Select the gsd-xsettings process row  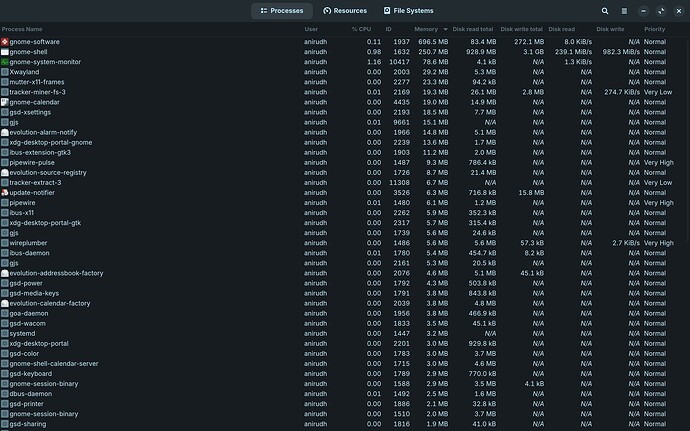pos(343,112)
